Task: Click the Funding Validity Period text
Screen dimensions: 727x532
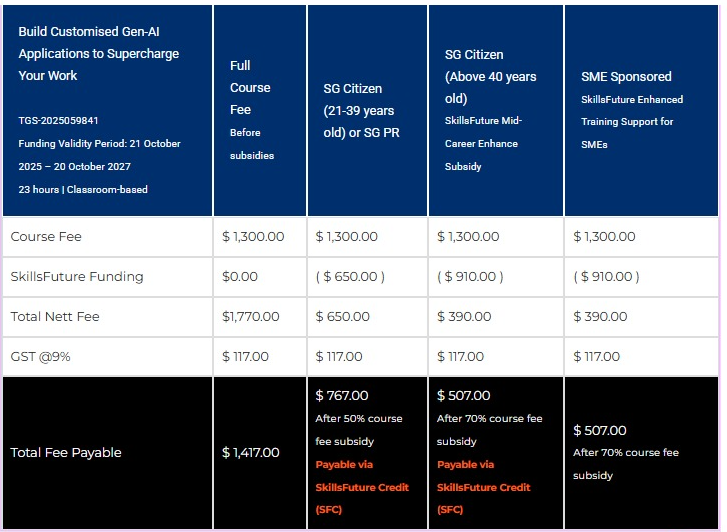Action: coord(99,154)
